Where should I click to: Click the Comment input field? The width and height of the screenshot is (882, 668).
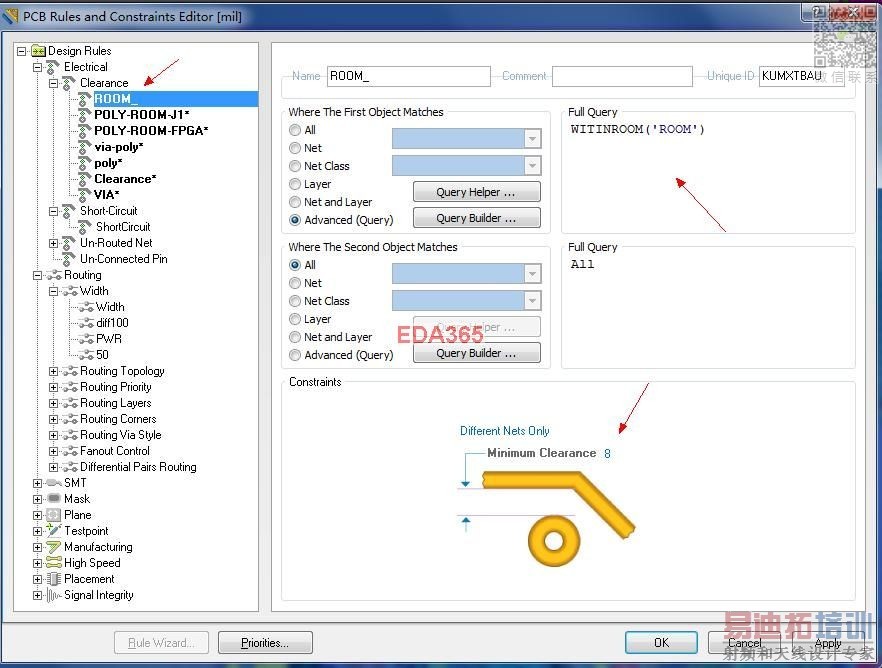[622, 76]
